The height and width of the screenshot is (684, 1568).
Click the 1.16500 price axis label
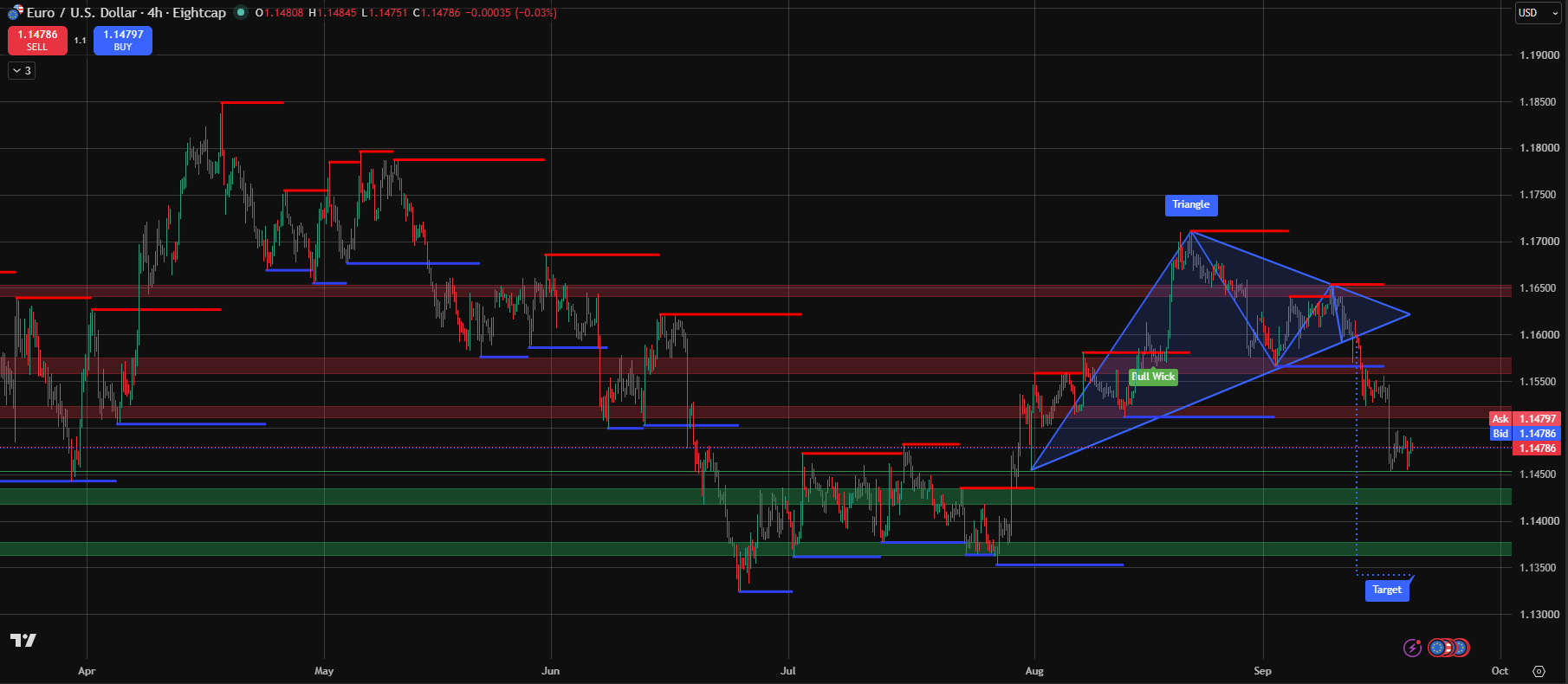click(x=1539, y=288)
